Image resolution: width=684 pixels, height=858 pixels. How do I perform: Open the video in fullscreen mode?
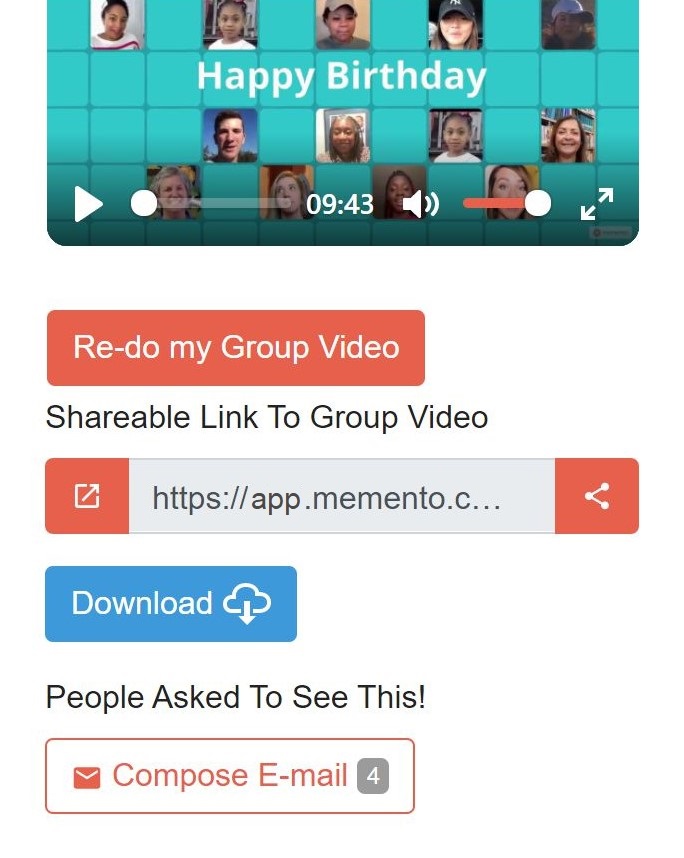click(597, 204)
